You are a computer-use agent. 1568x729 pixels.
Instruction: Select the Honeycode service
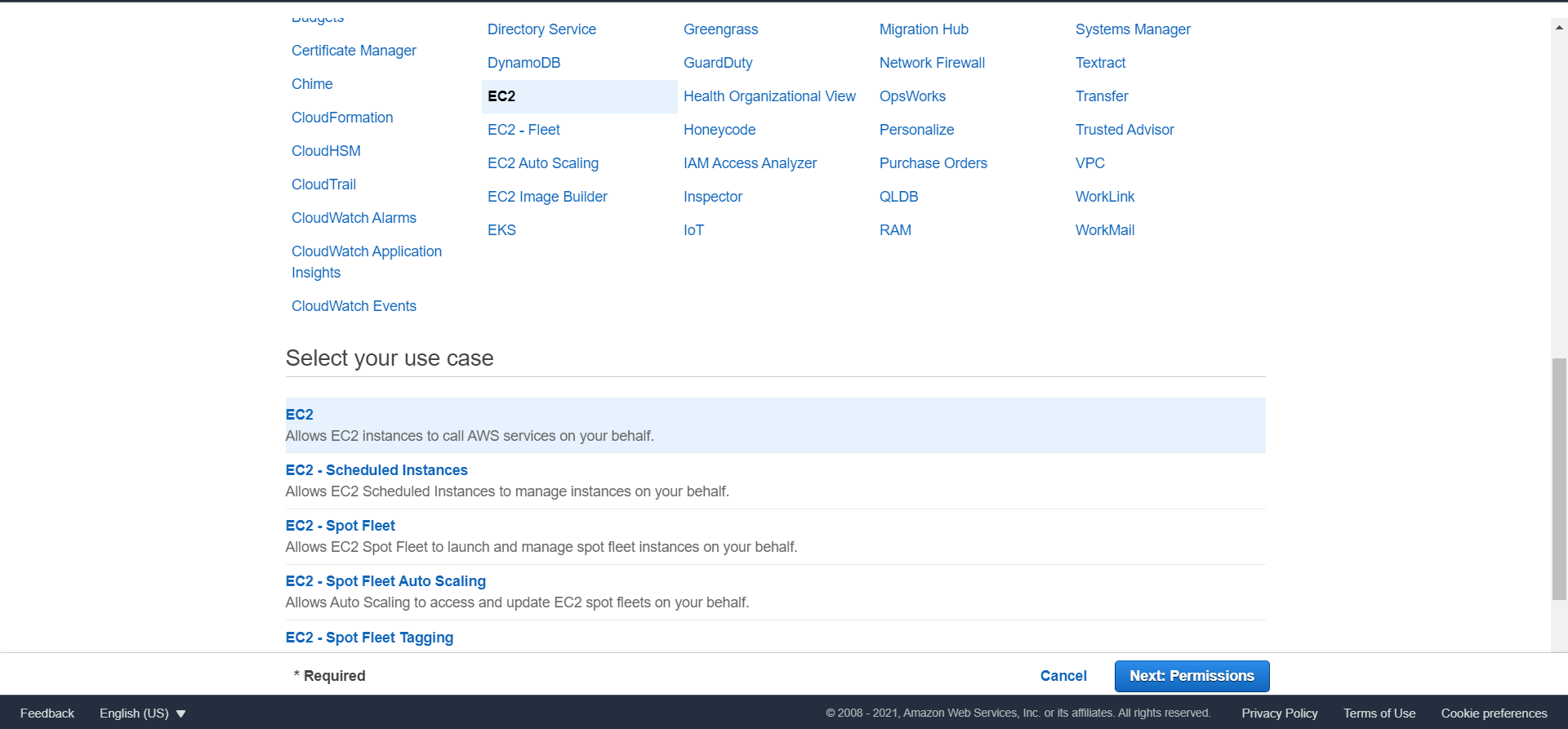[719, 130]
